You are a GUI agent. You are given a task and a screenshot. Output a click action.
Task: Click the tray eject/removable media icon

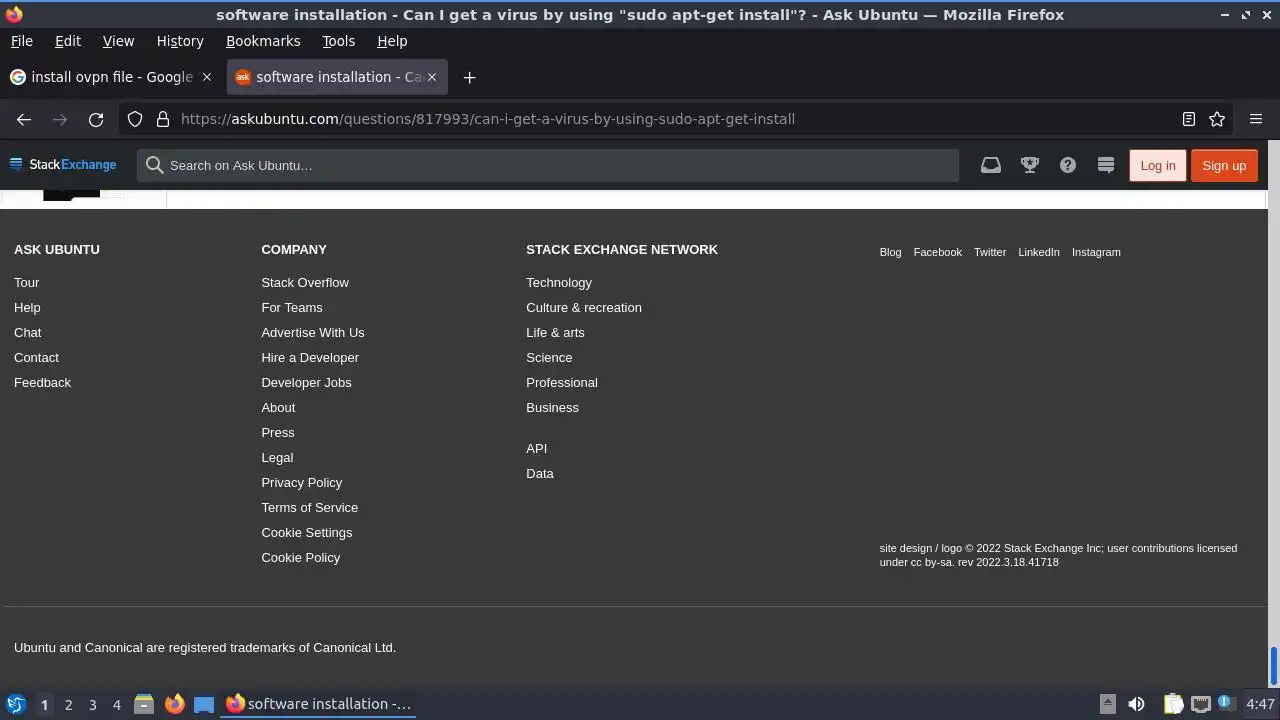1108,704
